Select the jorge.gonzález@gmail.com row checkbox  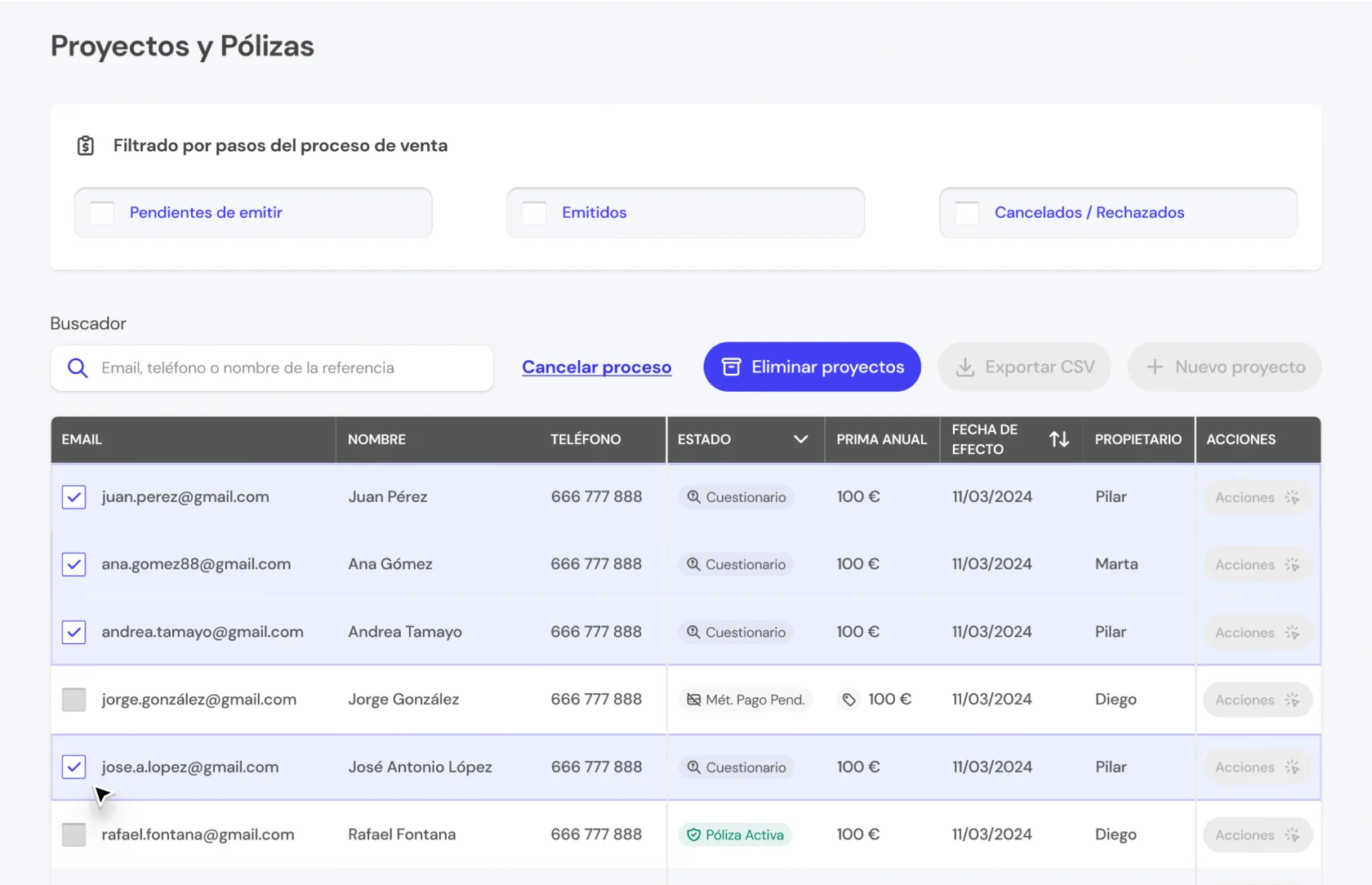(74, 700)
